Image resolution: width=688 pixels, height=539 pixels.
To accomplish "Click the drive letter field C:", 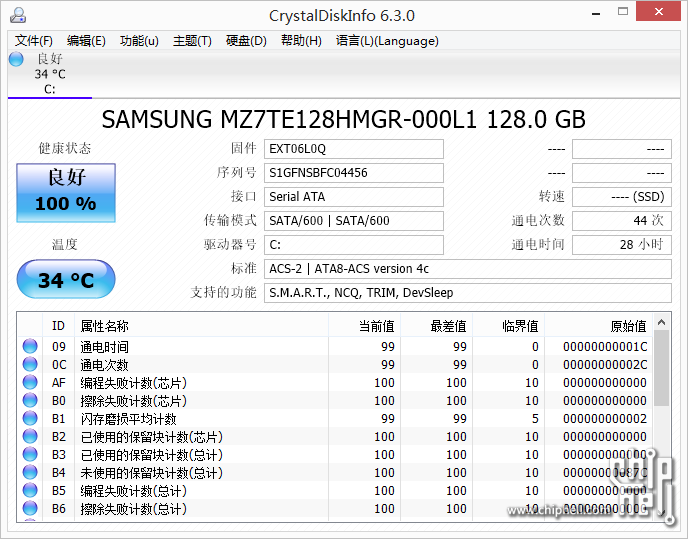I will 354,244.
